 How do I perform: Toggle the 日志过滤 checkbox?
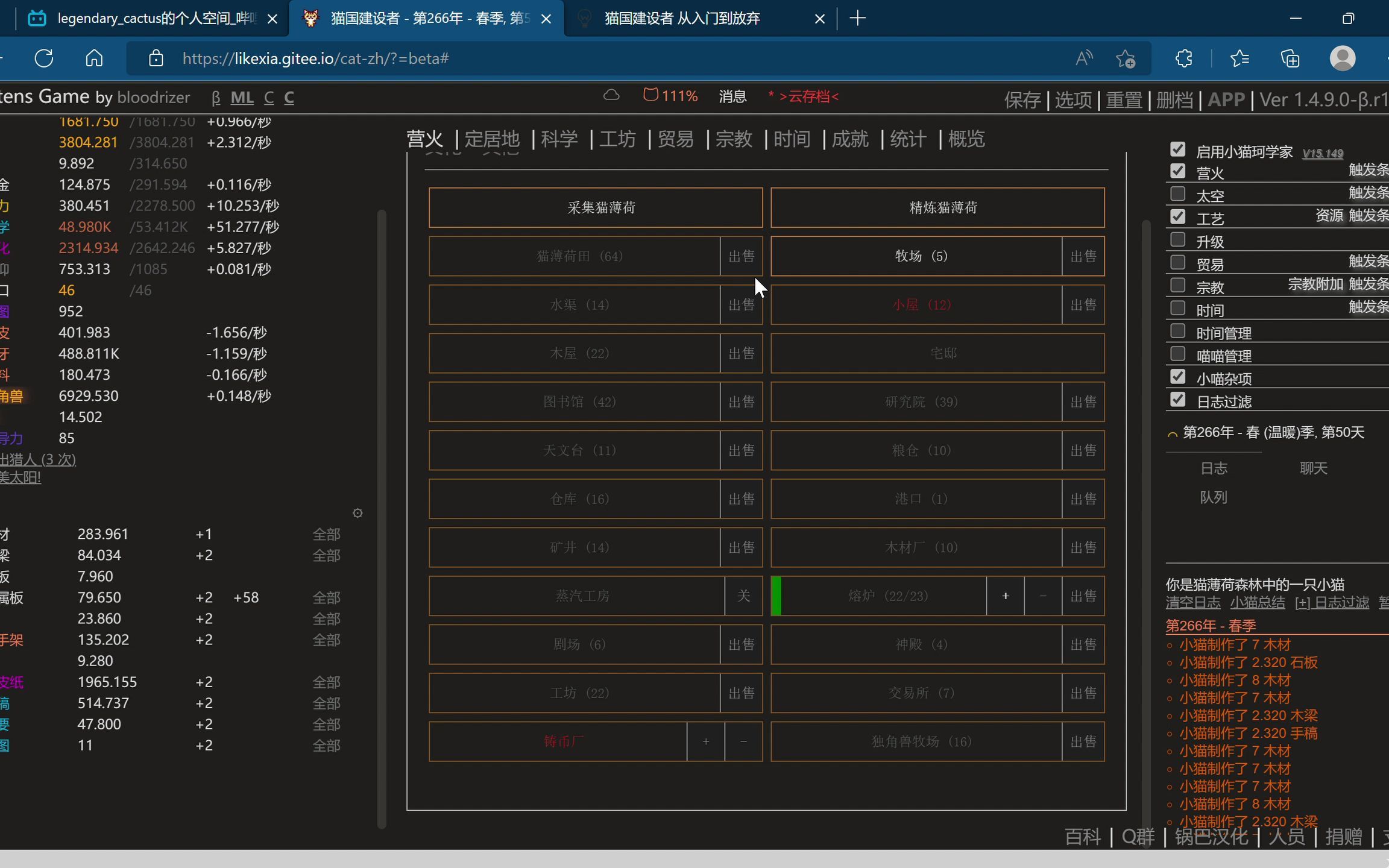[x=1177, y=399]
